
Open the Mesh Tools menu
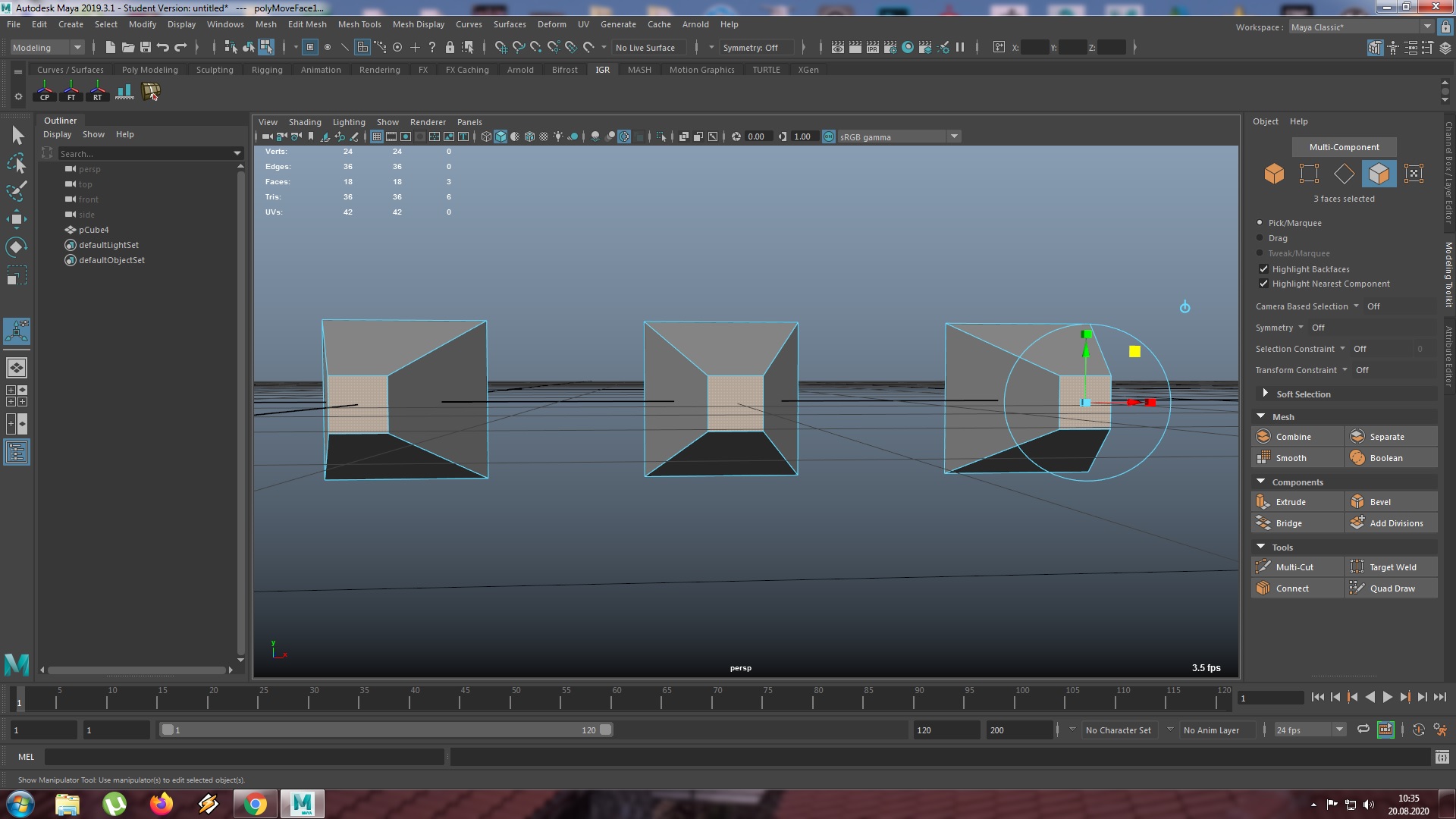click(x=359, y=24)
